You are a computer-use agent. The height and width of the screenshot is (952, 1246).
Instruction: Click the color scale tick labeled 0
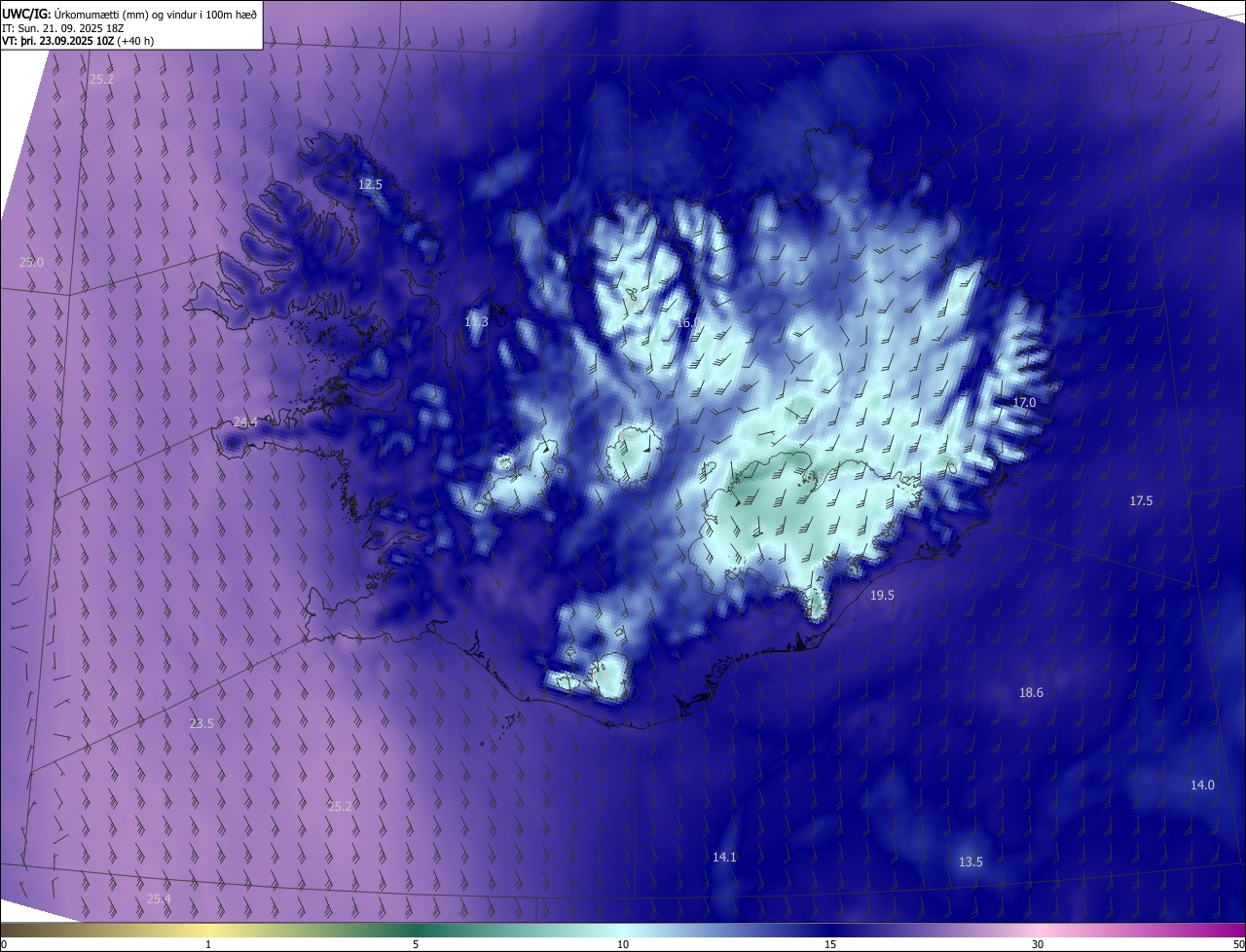pyautogui.click(x=4, y=944)
